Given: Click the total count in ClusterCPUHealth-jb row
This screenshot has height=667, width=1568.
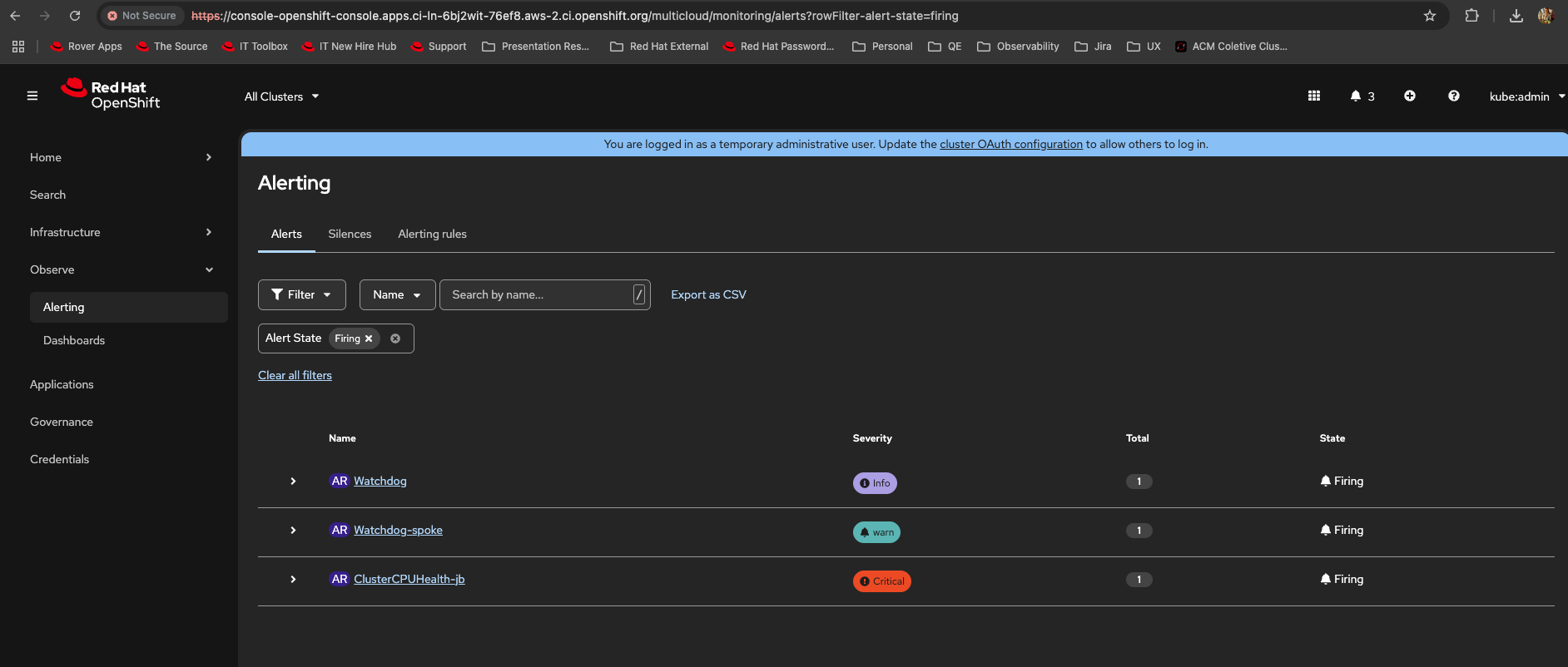Looking at the screenshot, I should [x=1139, y=580].
